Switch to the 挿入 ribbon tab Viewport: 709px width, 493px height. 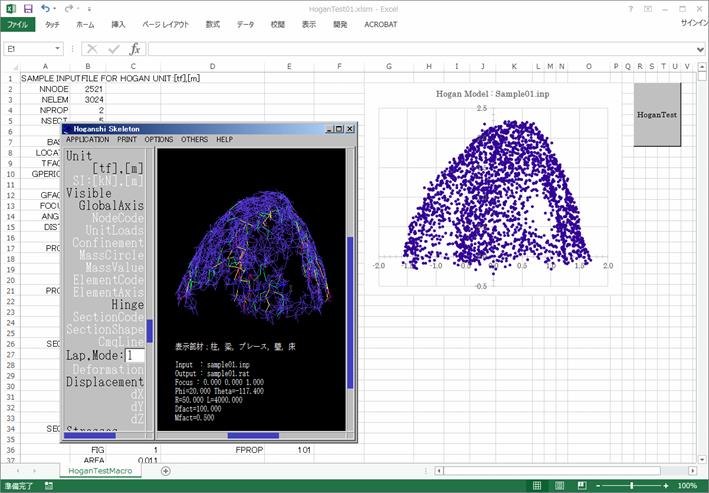click(x=118, y=24)
